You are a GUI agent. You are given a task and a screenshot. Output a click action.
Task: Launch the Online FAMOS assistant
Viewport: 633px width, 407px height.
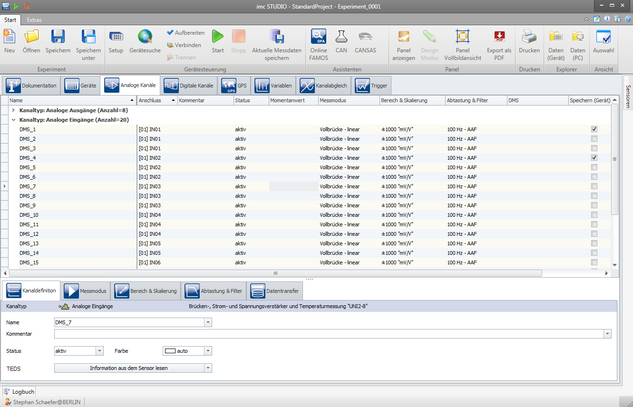tap(319, 38)
